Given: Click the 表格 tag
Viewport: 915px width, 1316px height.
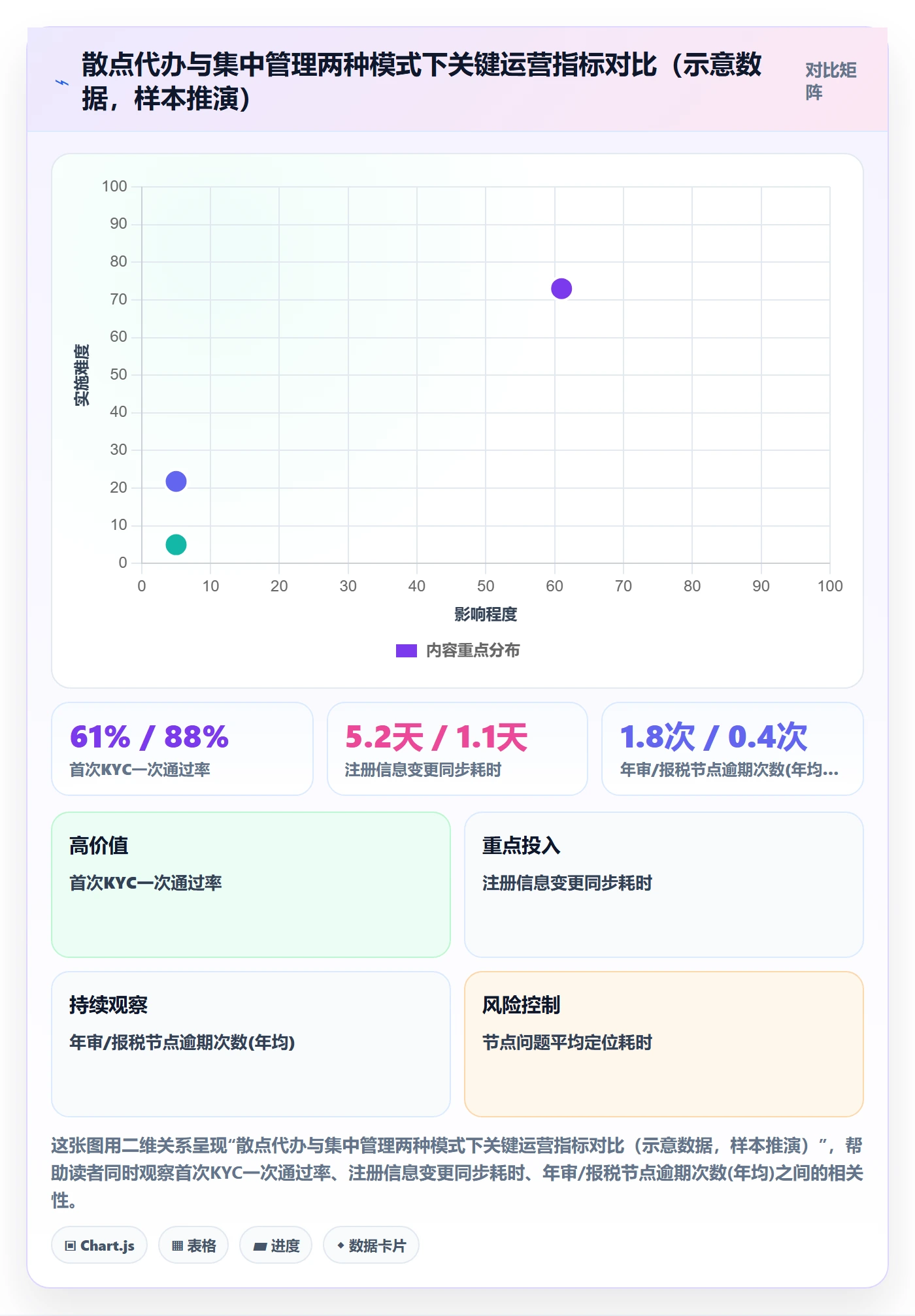Looking at the screenshot, I should pos(193,1245).
